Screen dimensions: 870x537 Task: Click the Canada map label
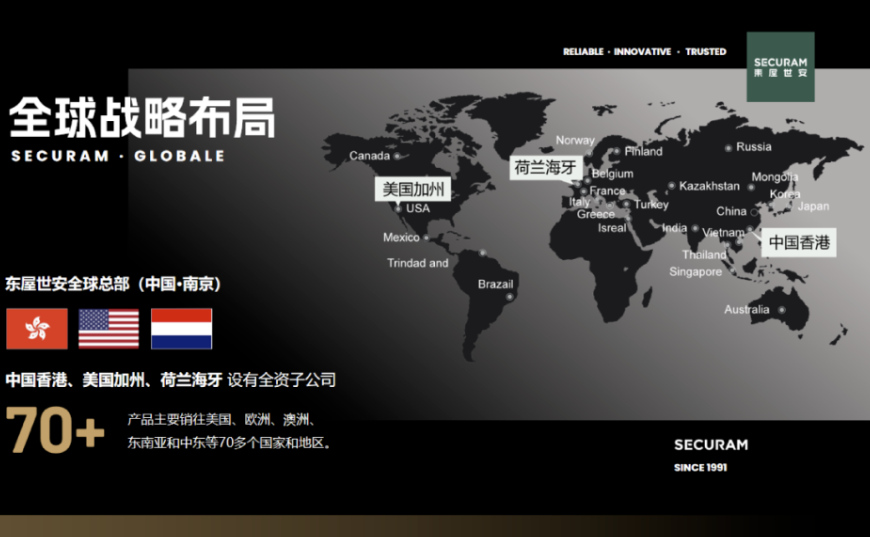[x=370, y=156]
